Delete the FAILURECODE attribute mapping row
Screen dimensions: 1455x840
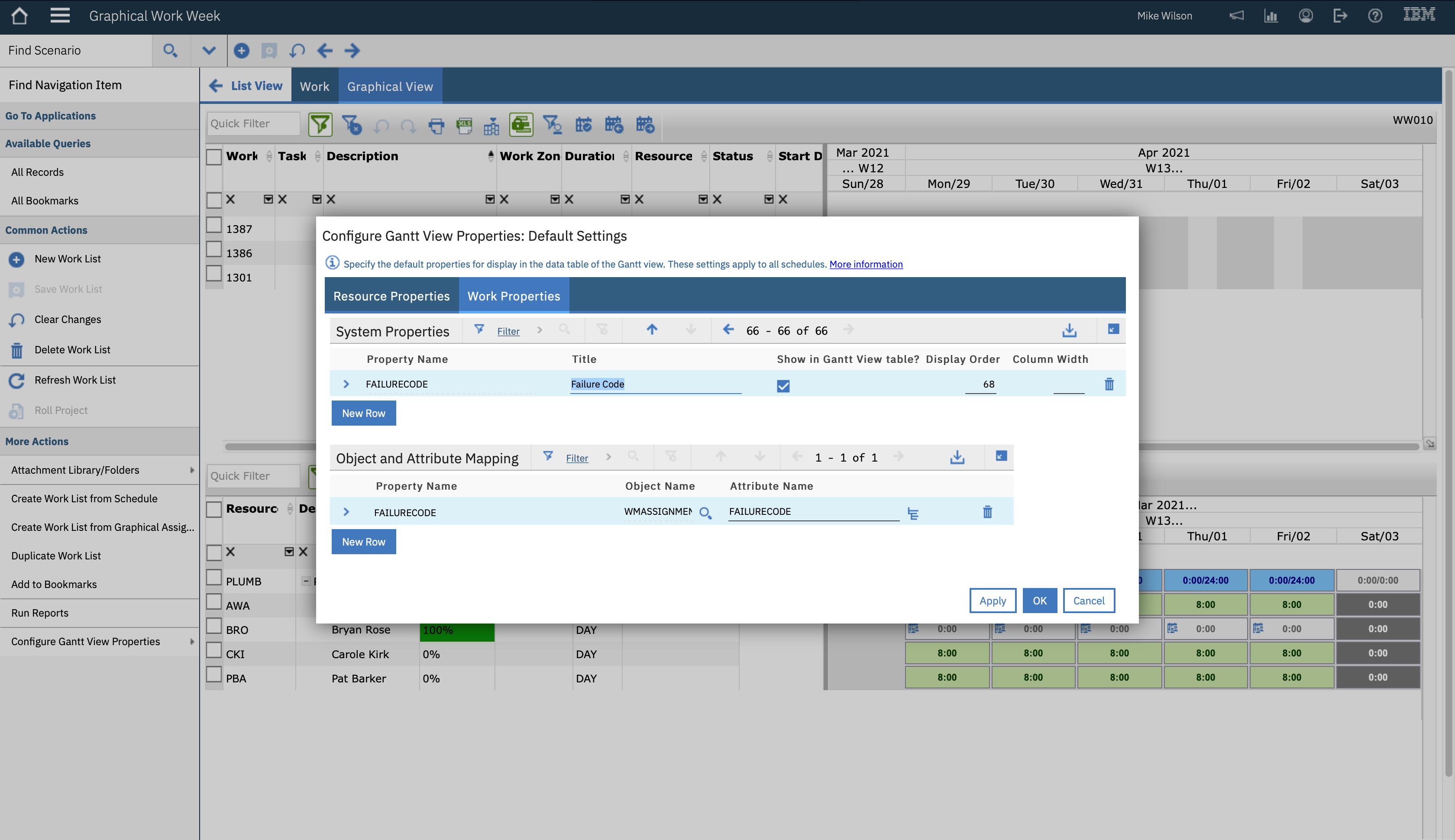[x=987, y=512]
